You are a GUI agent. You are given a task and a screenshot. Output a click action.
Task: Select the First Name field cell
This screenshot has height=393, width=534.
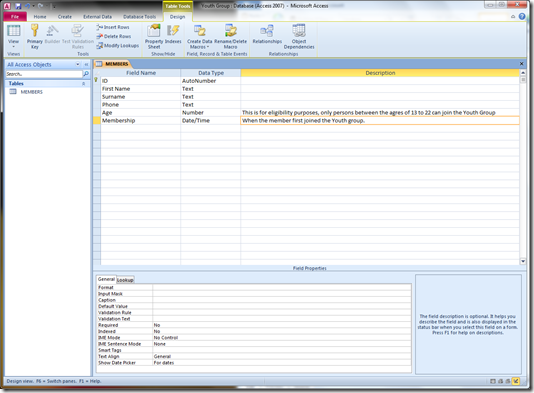pyautogui.click(x=141, y=89)
